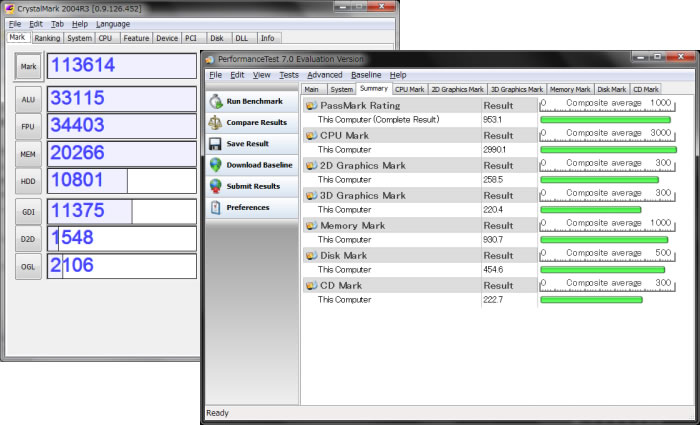Switch to CD Mark tab

coord(646,89)
